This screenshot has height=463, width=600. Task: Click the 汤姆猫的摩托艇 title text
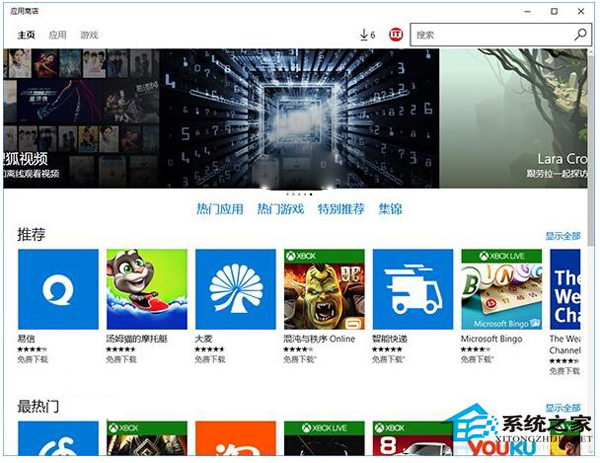(137, 339)
